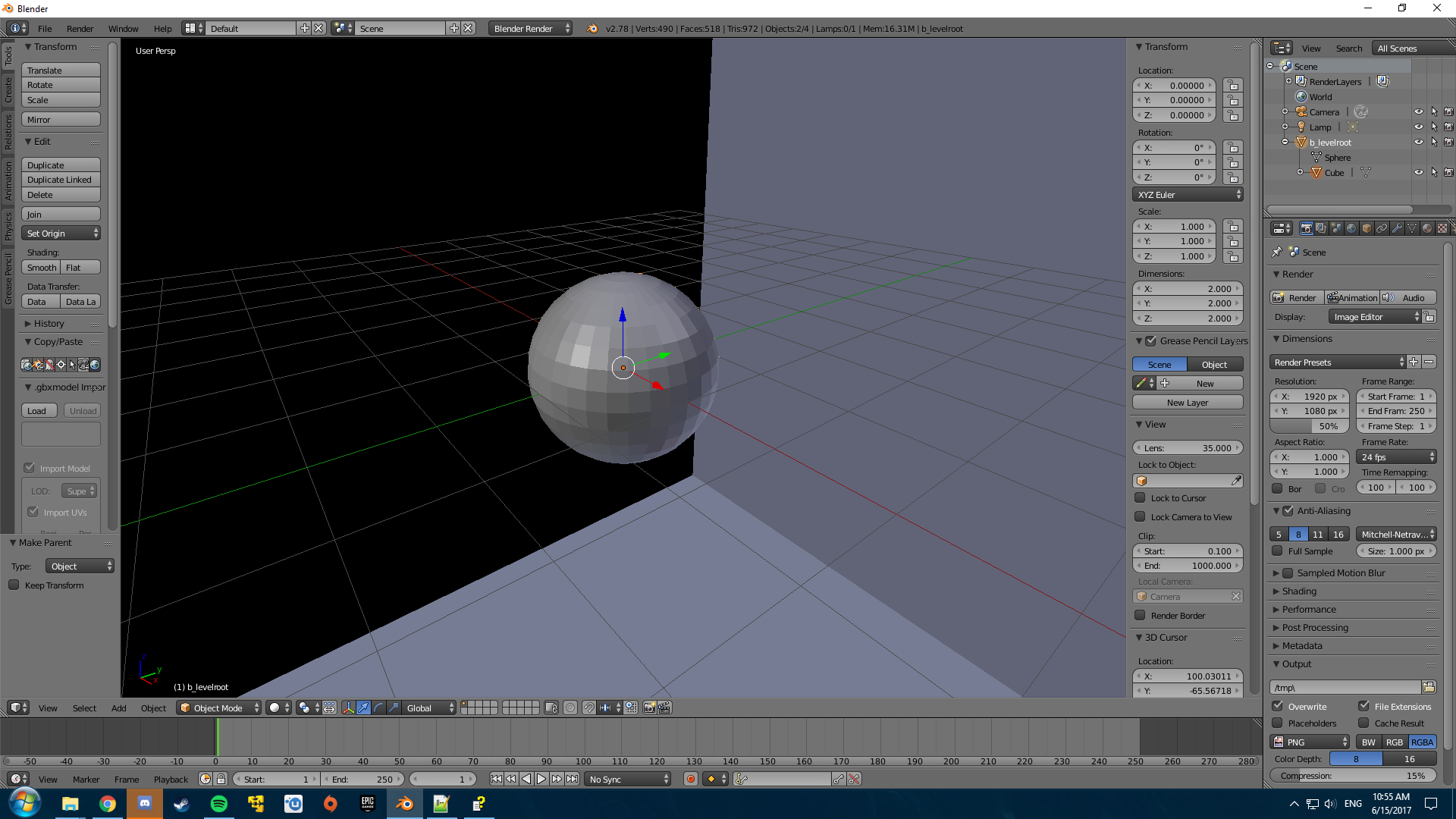This screenshot has width=1456, height=819.
Task: Collapse the Anti-Aliasing panel
Action: tap(1276, 511)
